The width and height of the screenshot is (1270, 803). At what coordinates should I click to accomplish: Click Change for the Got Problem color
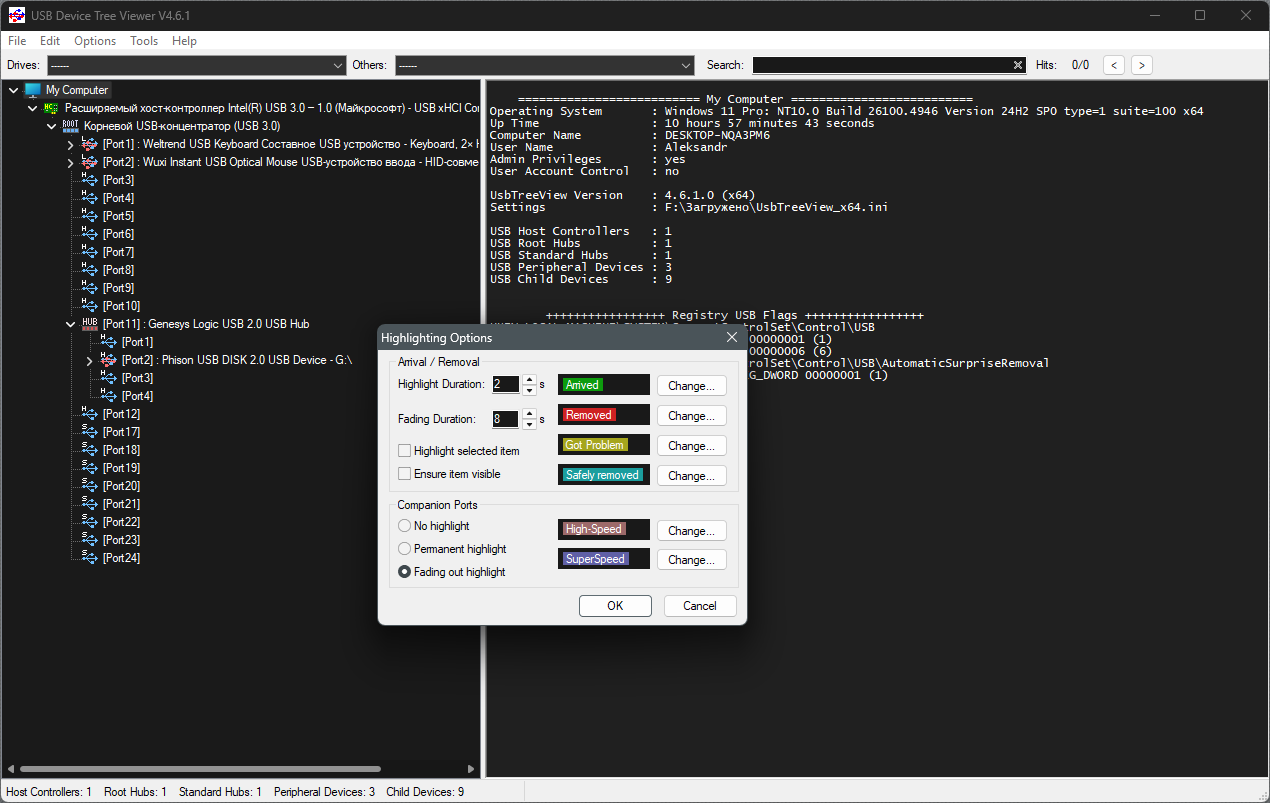pyautogui.click(x=692, y=445)
